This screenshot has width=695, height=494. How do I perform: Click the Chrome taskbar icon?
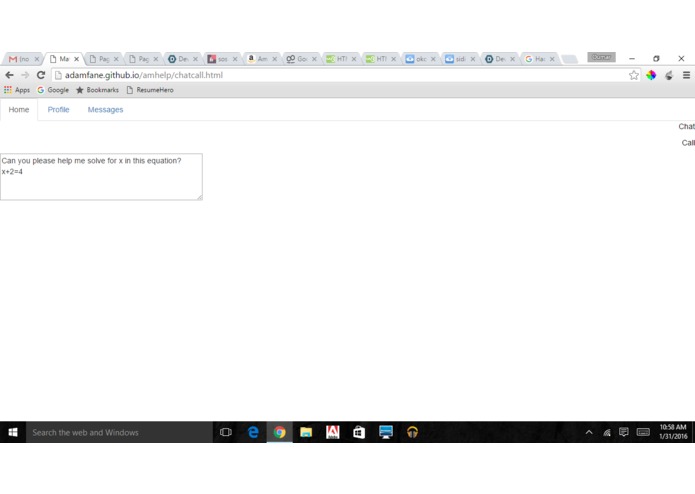[x=279, y=432]
